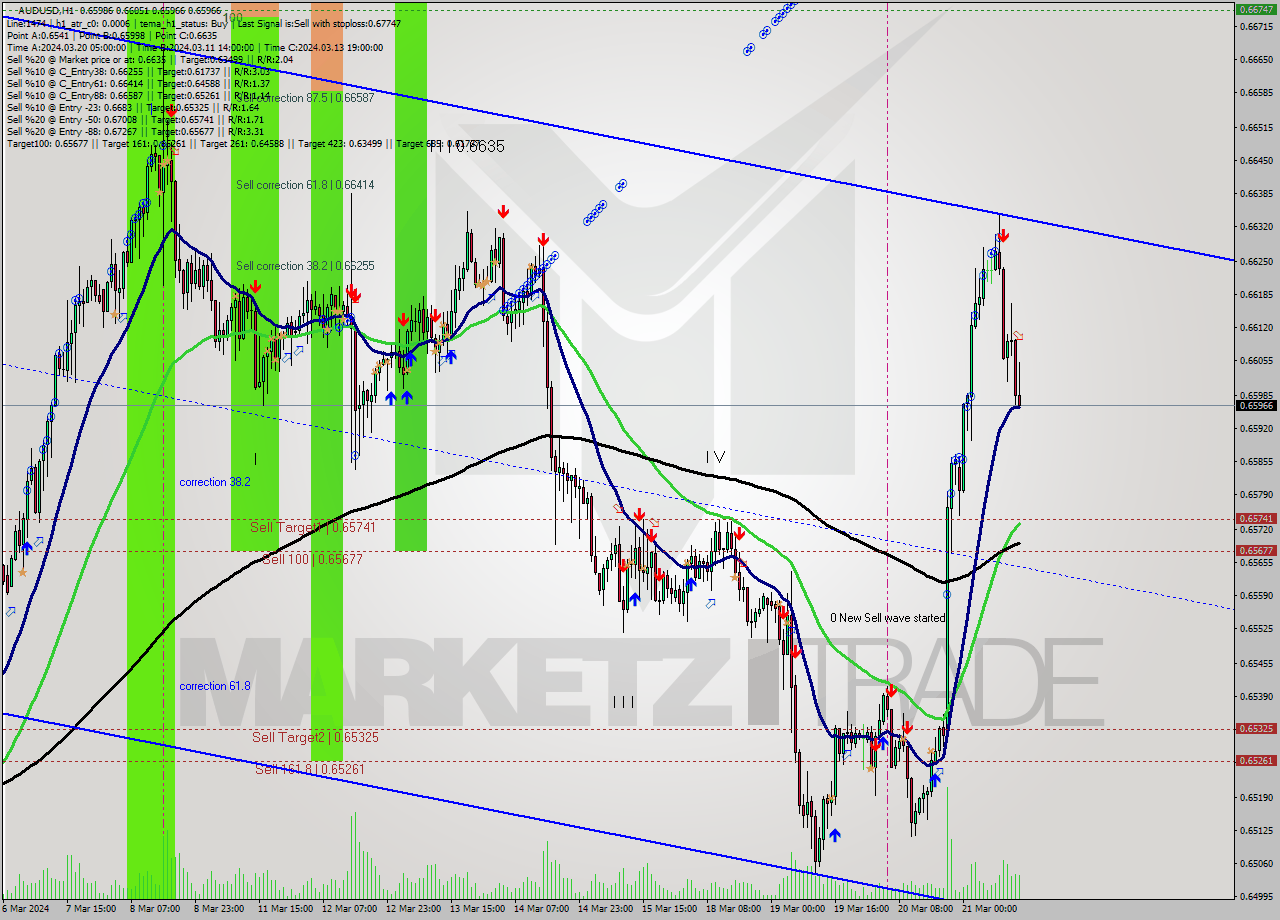
Task: Select the 'Sell correction 38.2 | 0.65255' label
Action: [305, 266]
